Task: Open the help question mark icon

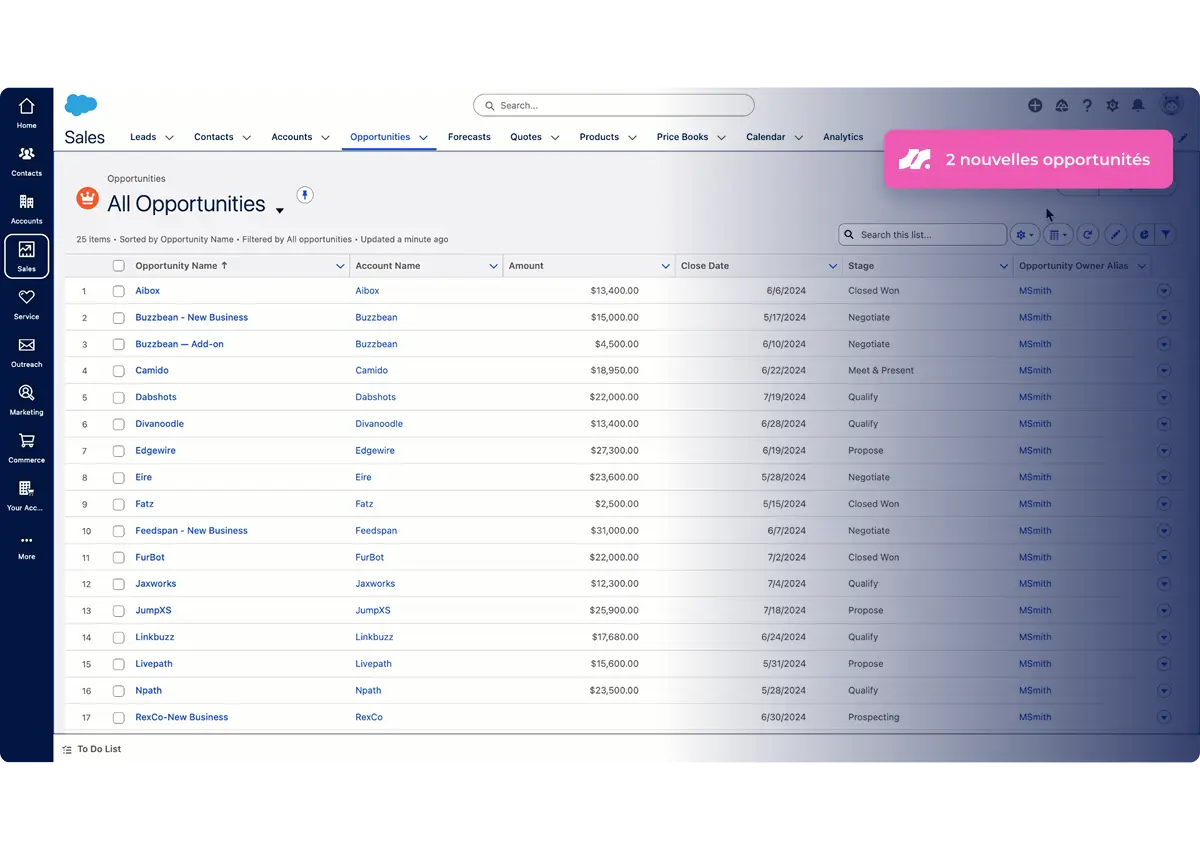Action: pyautogui.click(x=1087, y=105)
